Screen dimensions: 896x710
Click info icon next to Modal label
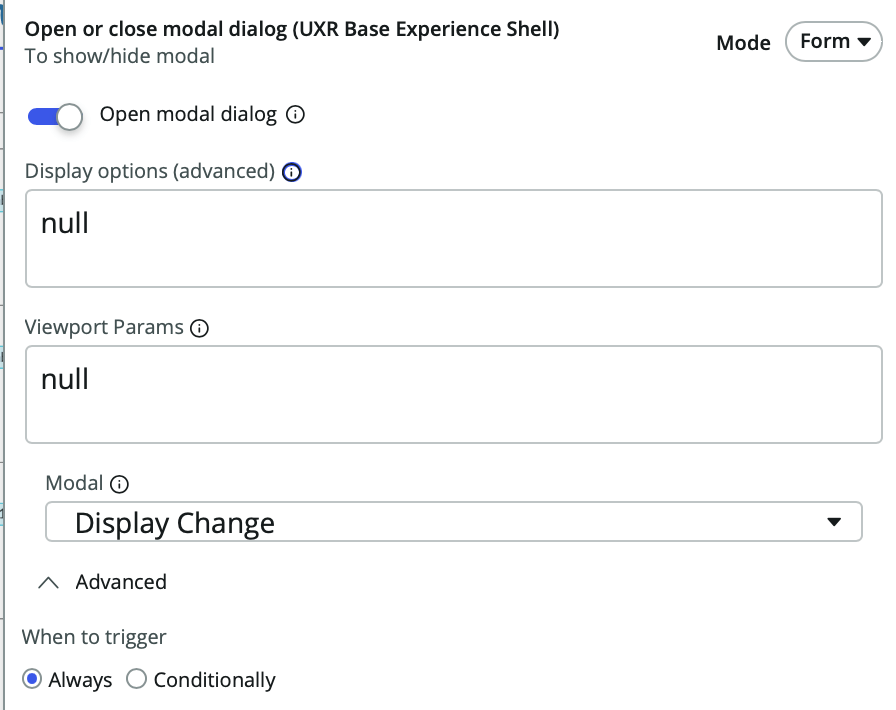pyautogui.click(x=119, y=485)
